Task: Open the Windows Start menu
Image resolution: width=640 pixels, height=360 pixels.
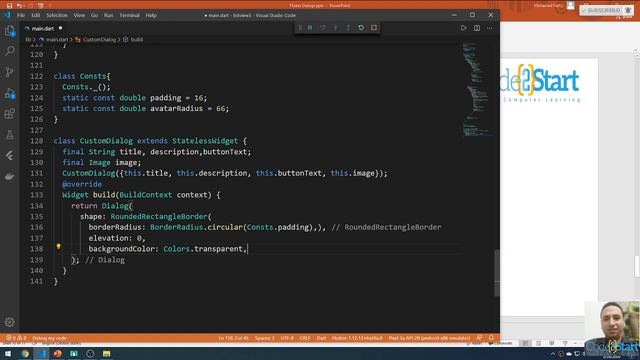Action: (8, 353)
